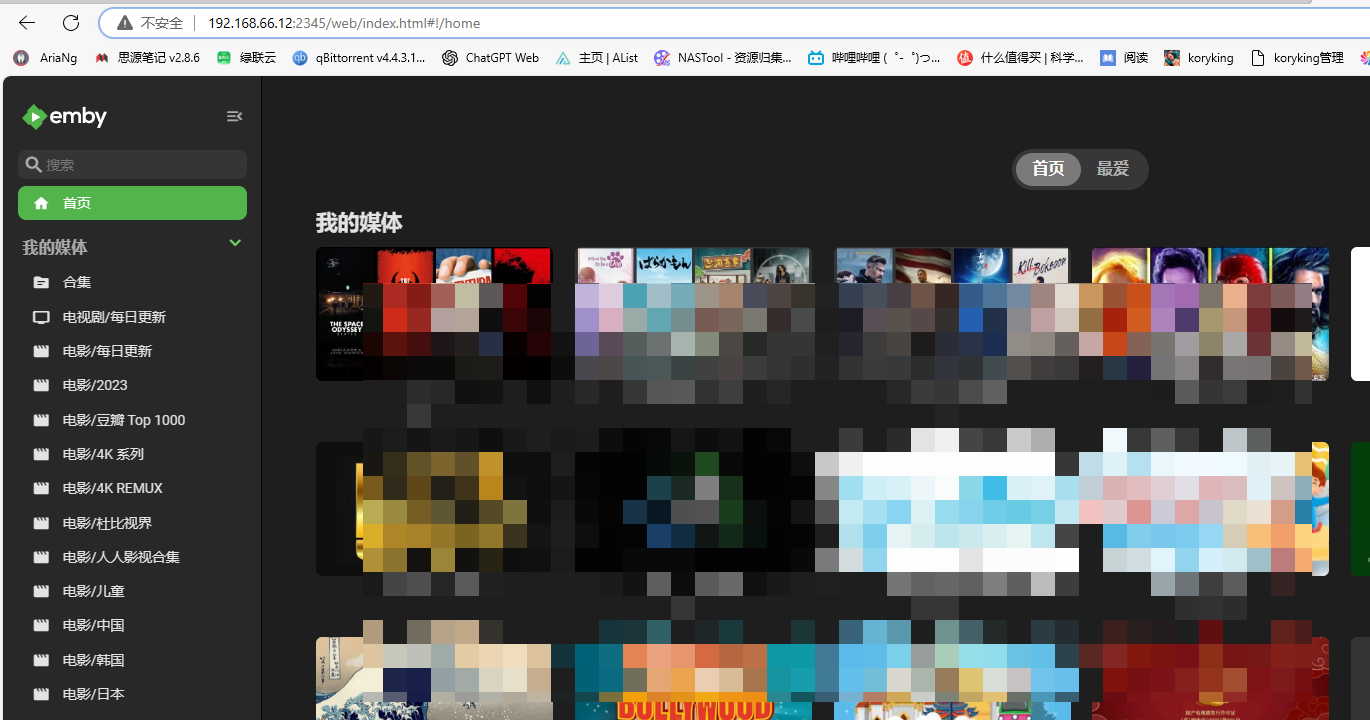The height and width of the screenshot is (720, 1370).
Task: Open the 电影/2023 library
Action: pyautogui.click(x=95, y=386)
